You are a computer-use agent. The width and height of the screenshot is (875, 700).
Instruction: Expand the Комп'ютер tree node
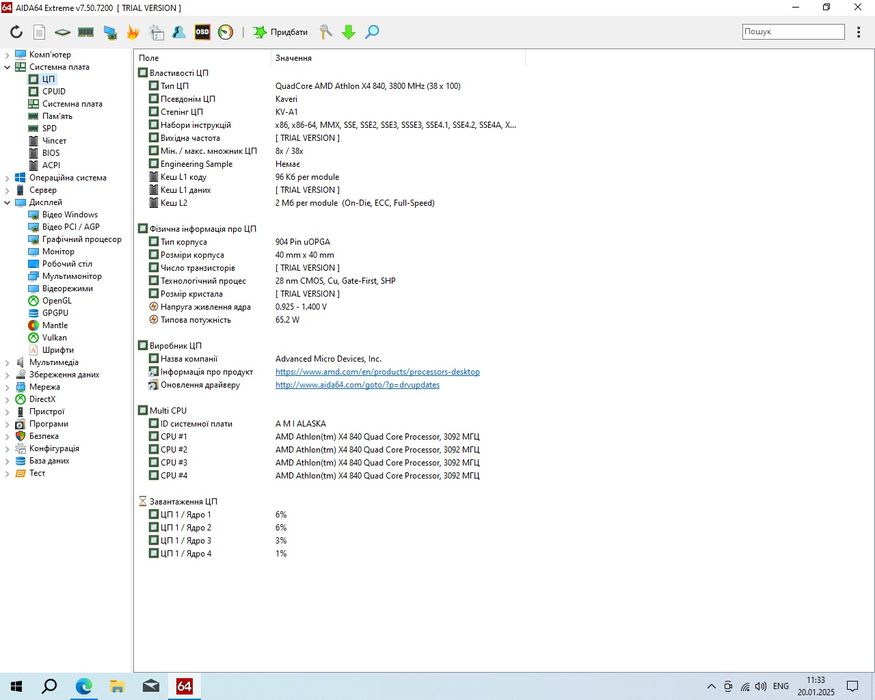click(x=7, y=54)
